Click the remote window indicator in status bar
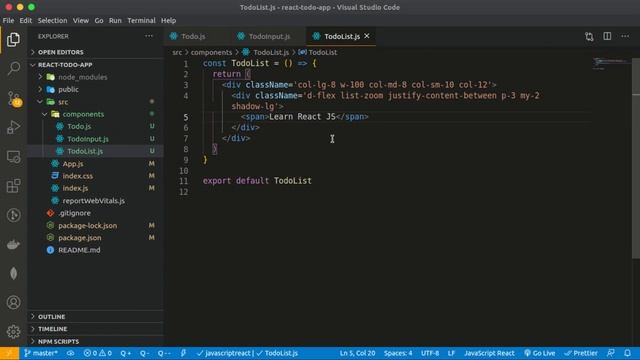This screenshot has height=360, width=640. [x=9, y=353]
